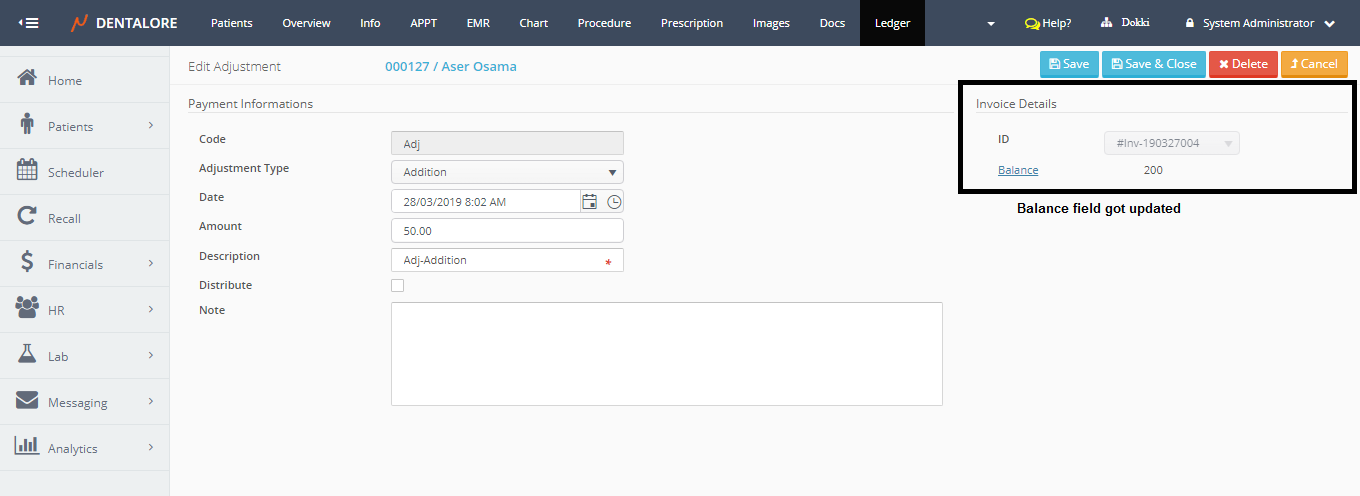Open the Scheduler calendar icon in sidebar
Image resolution: width=1360 pixels, height=496 pixels.
[x=28, y=171]
